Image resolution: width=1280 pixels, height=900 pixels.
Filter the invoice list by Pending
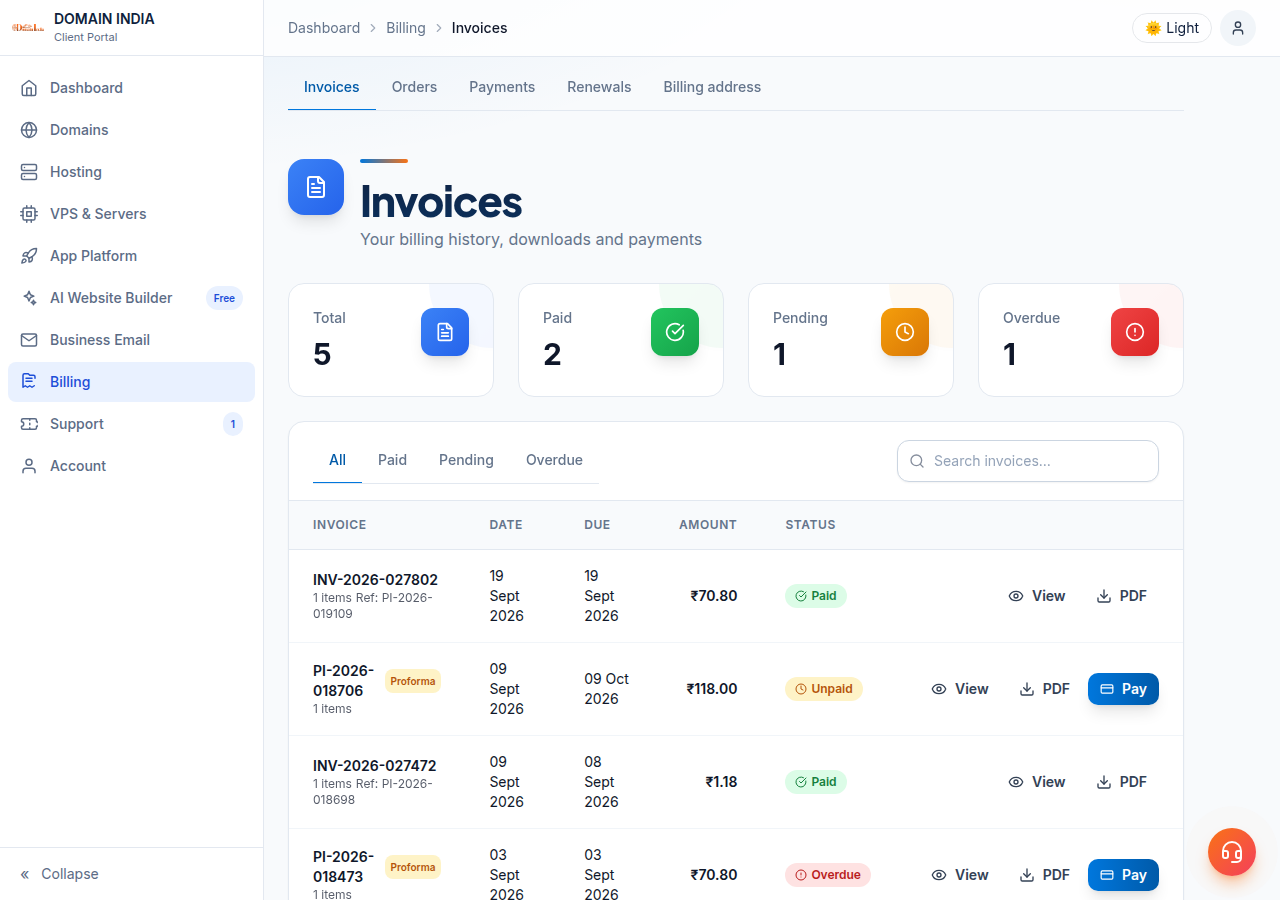click(466, 460)
